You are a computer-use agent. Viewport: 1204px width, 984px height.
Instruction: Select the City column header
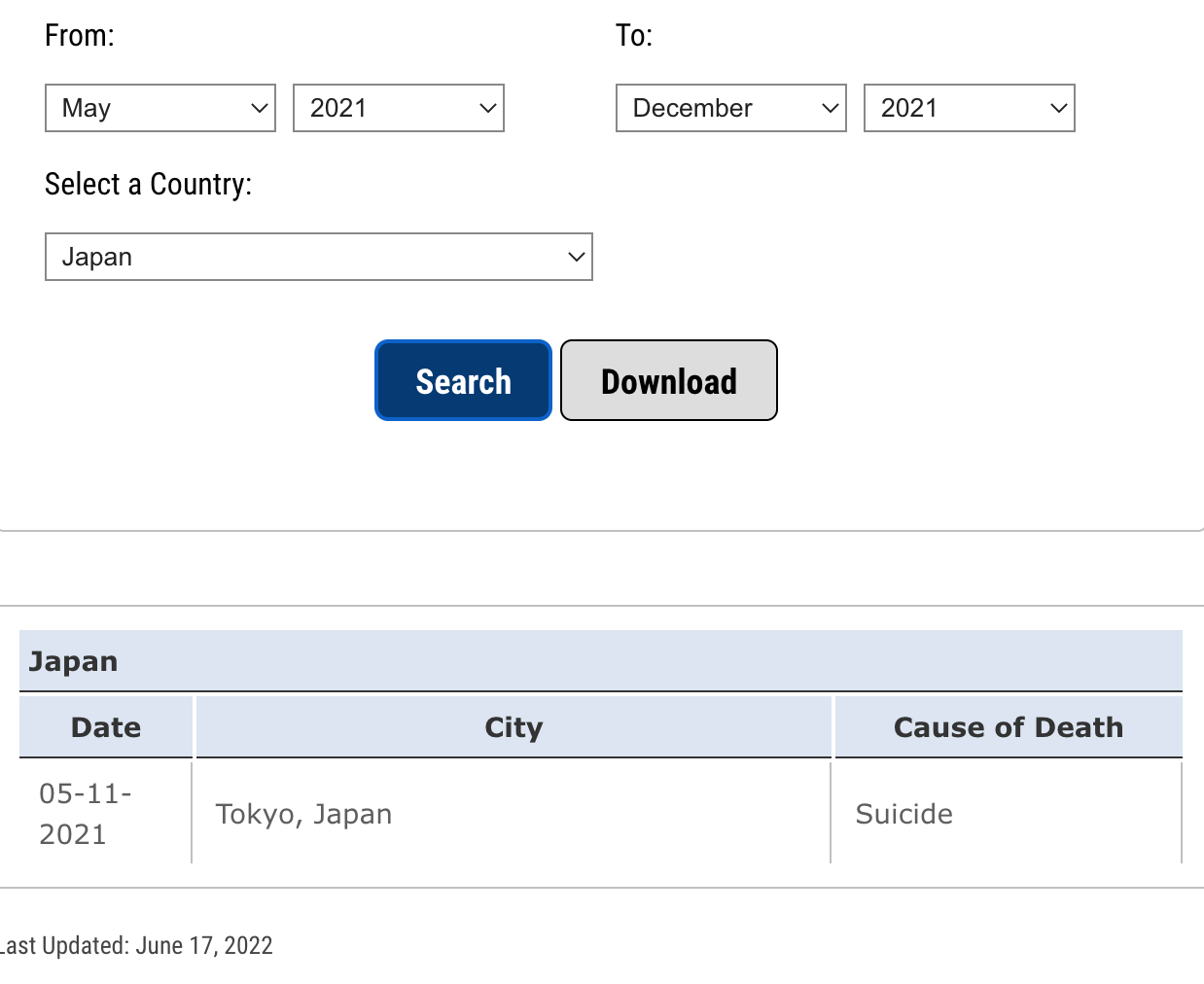coord(513,726)
